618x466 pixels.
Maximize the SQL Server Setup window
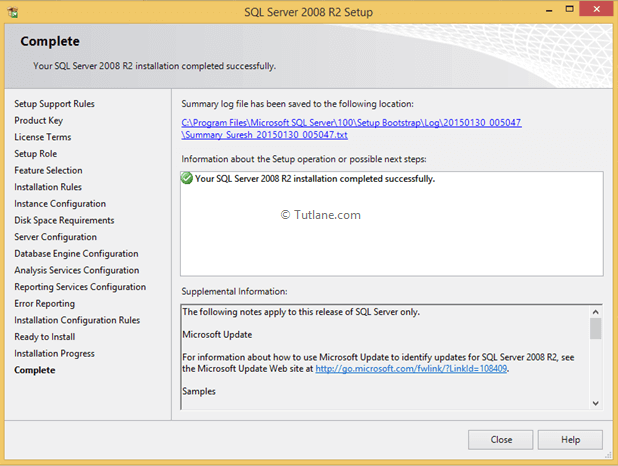570,9
